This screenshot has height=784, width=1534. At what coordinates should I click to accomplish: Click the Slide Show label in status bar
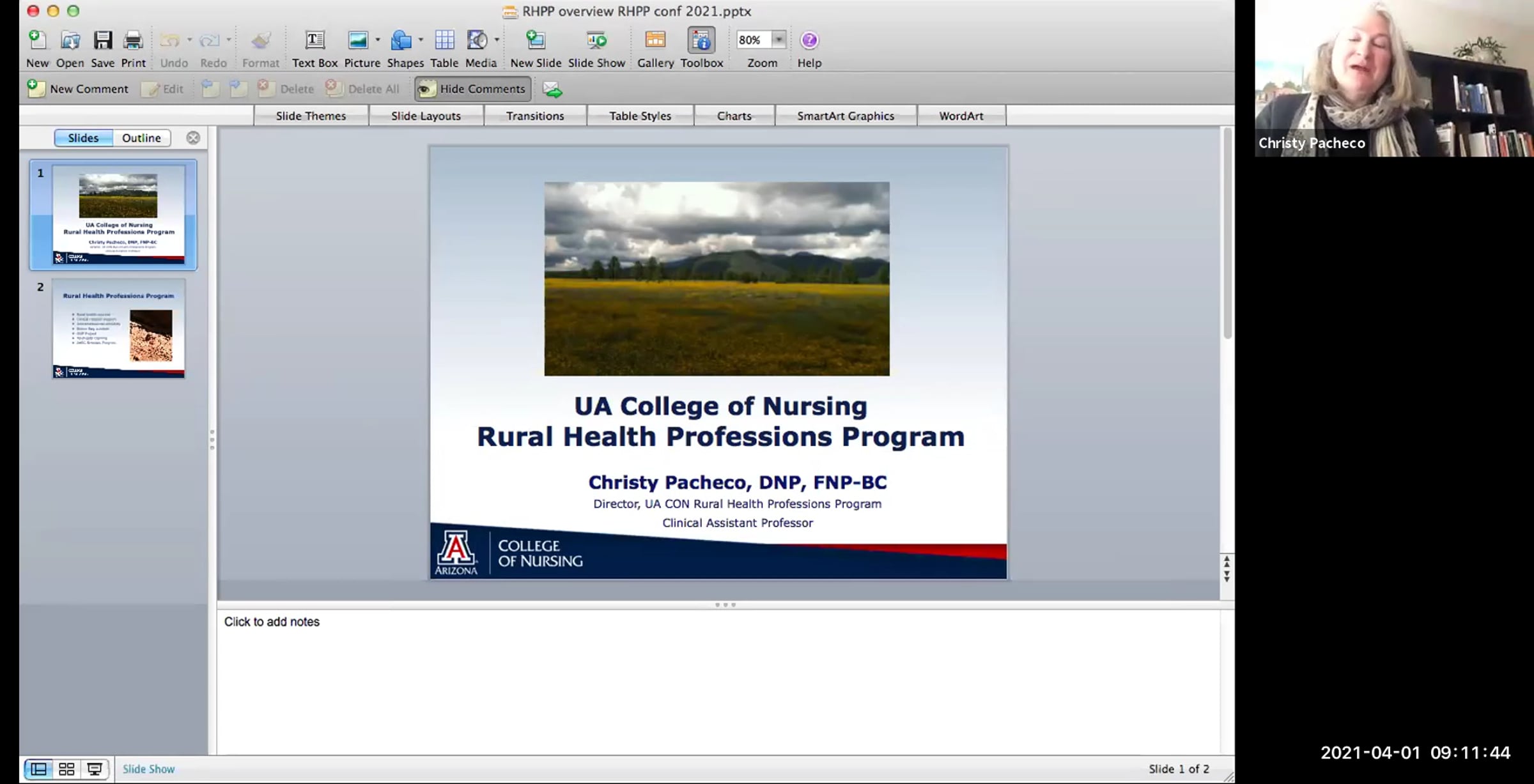coord(148,769)
